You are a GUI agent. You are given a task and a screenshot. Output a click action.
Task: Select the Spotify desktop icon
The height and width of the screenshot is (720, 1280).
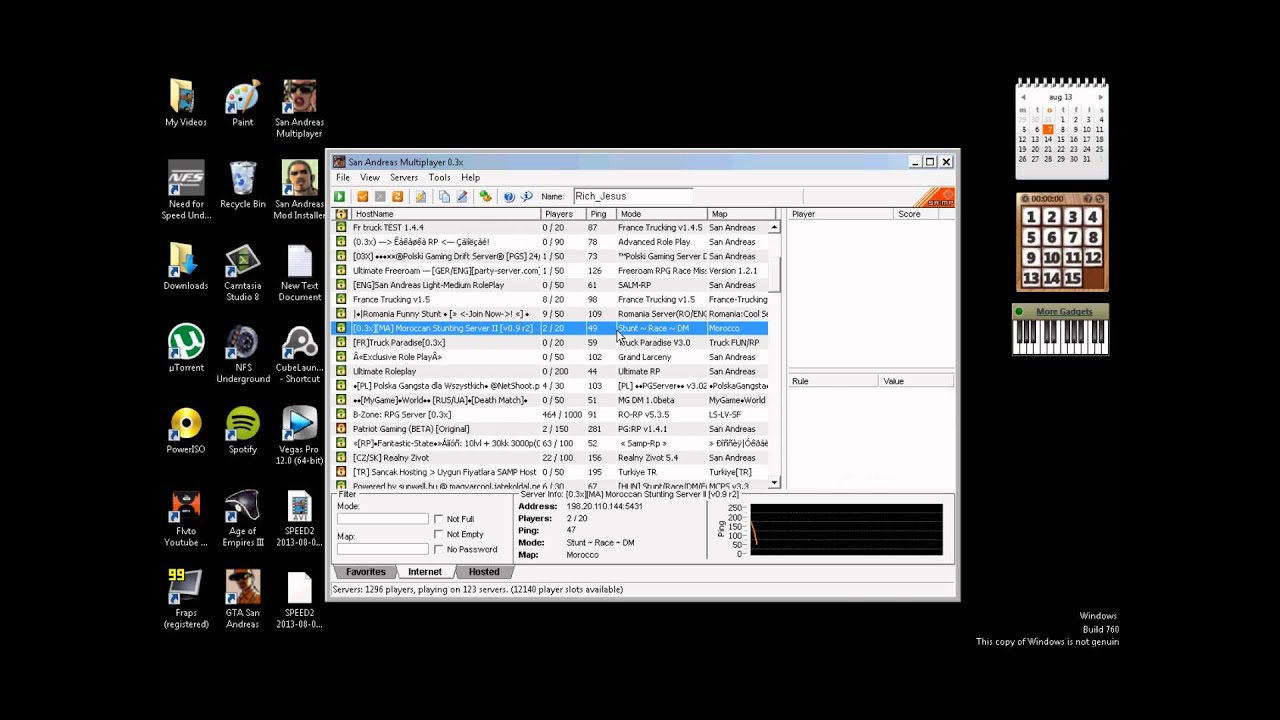coord(242,430)
